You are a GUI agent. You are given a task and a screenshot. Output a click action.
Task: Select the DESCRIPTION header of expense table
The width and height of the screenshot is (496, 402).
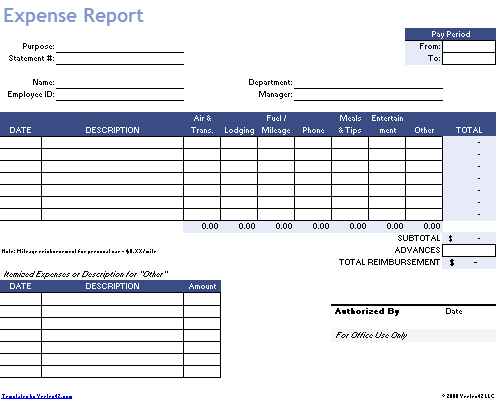pyautogui.click(x=112, y=130)
